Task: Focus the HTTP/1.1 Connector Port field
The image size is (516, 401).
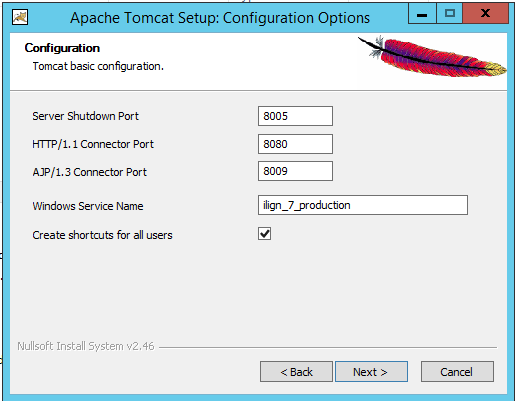Action: [x=295, y=144]
